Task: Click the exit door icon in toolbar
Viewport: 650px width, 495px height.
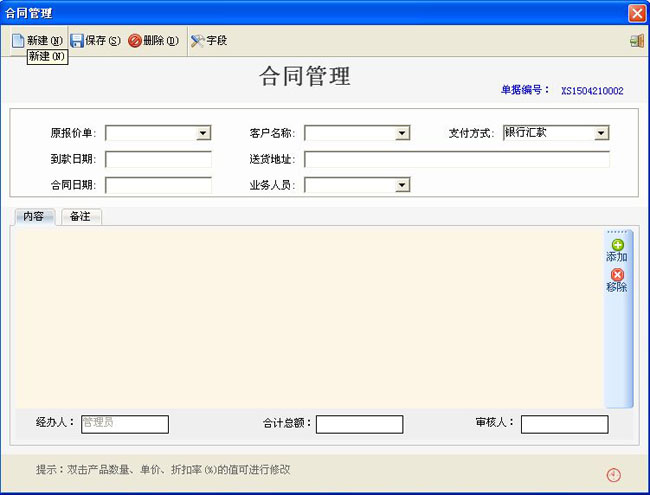Action: coord(637,41)
